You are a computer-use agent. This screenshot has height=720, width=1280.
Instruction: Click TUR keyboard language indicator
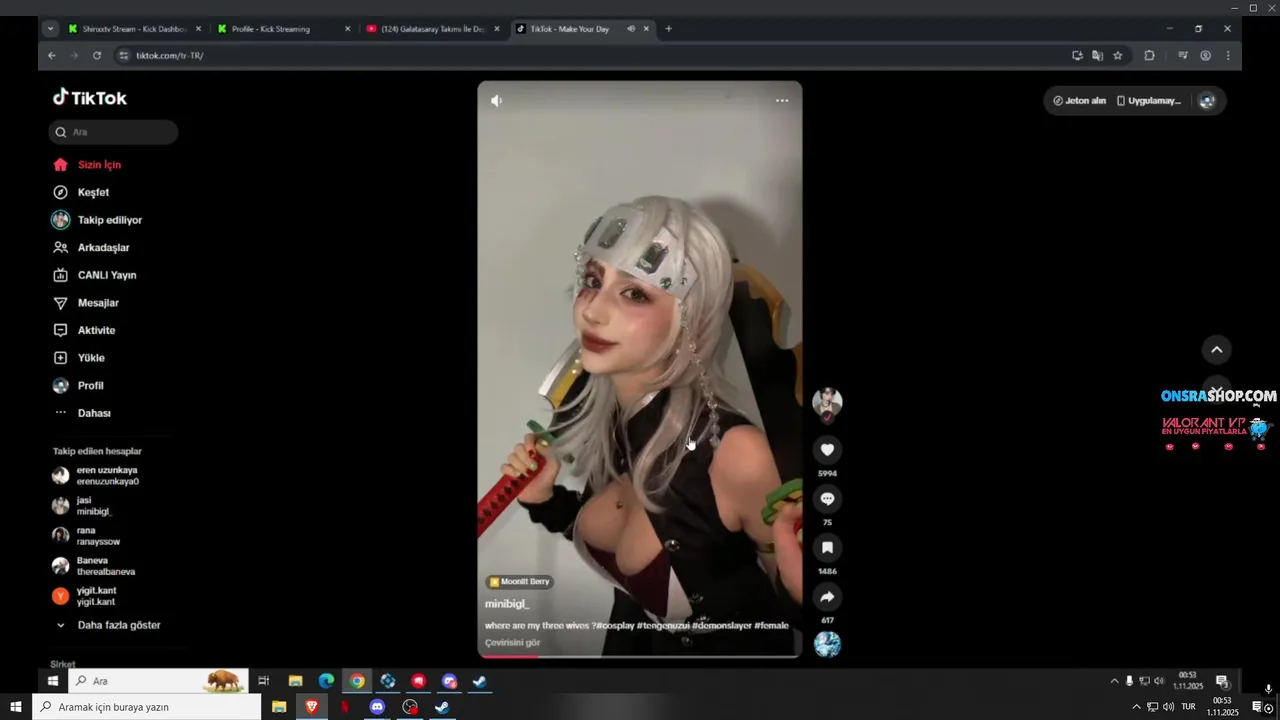[1189, 707]
